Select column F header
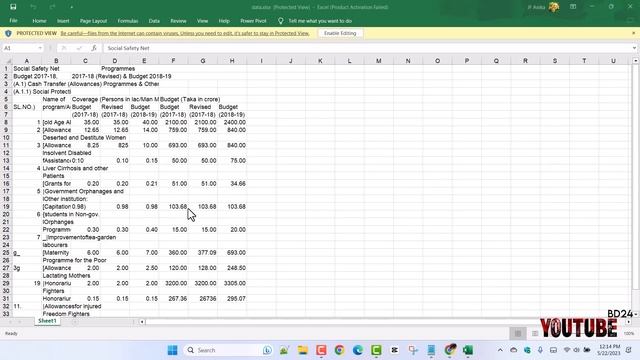 pos(173,61)
